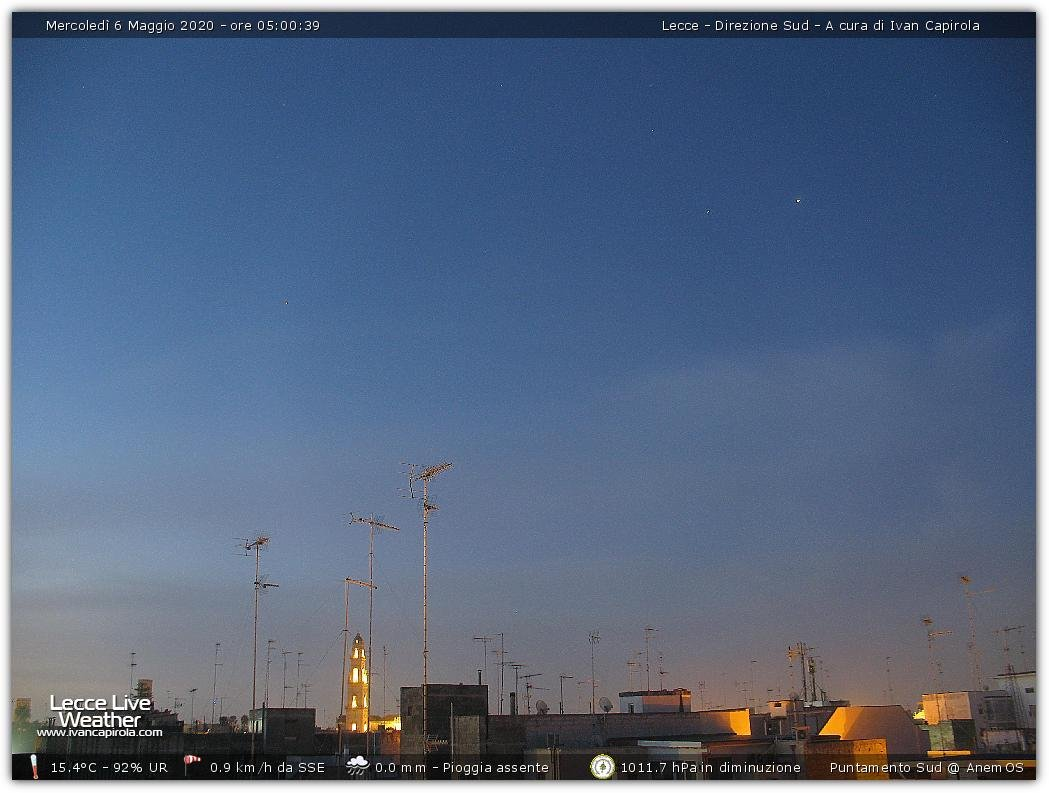Click the rain cloud icon
Screen dimensions: 1049x793
(x=357, y=766)
